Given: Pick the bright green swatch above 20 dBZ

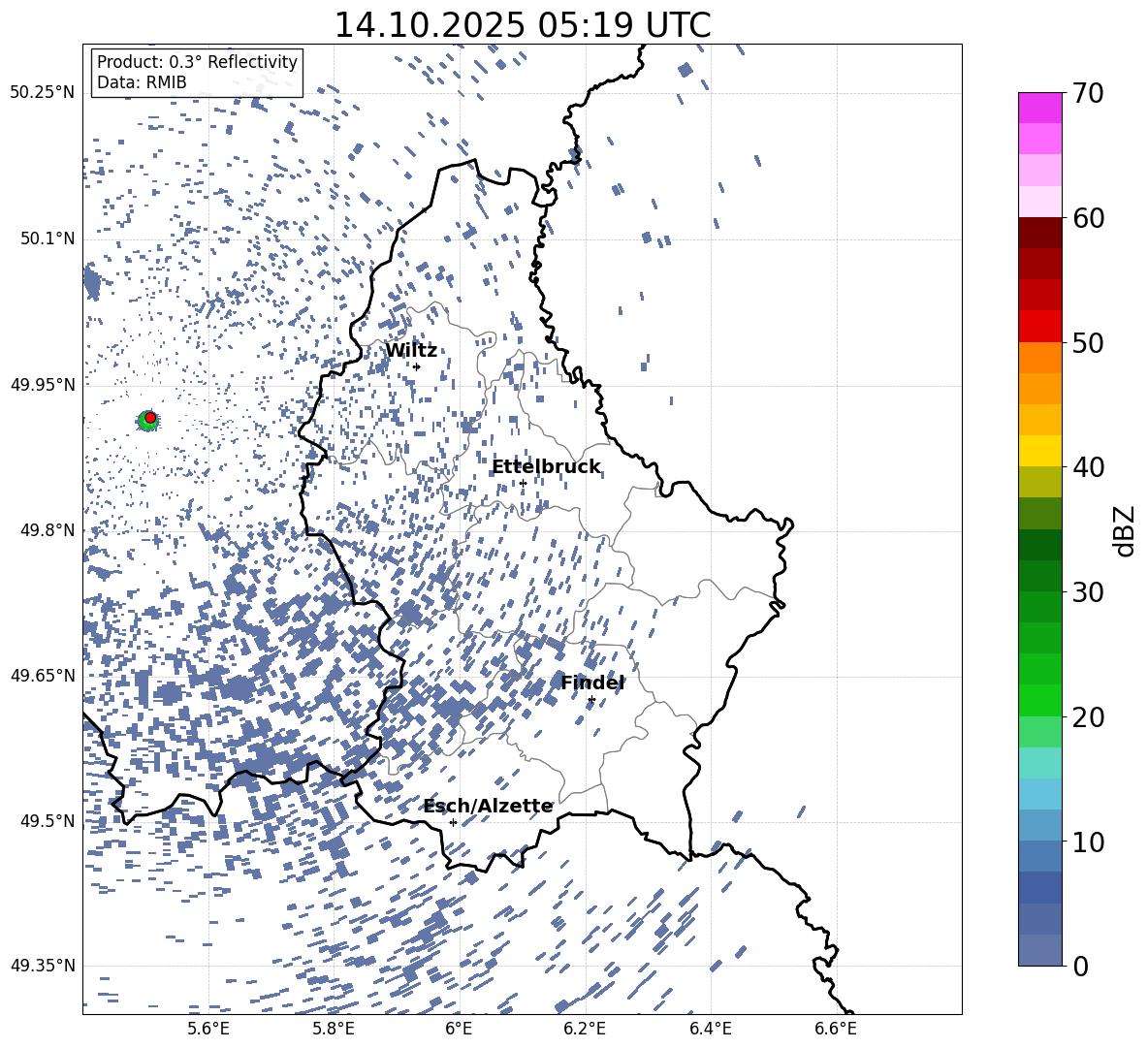Looking at the screenshot, I should point(1040,700).
